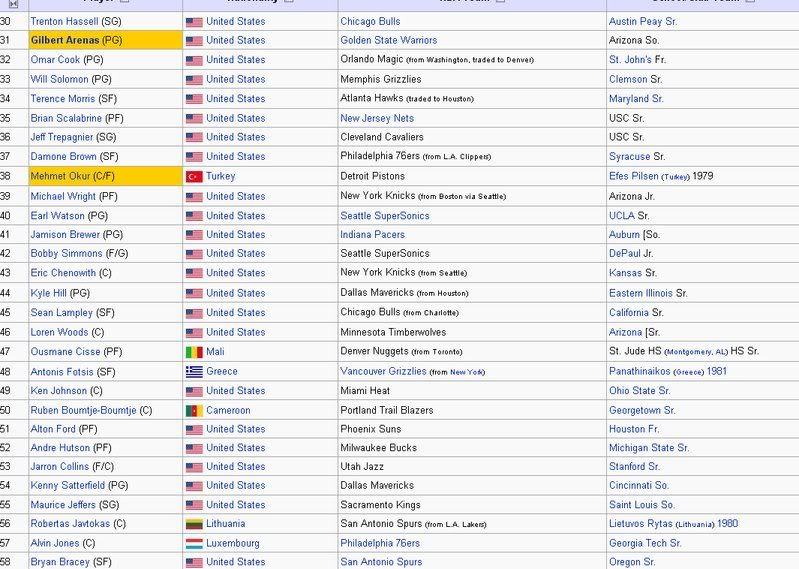This screenshot has height=569, width=799.
Task: Click the US flag in Damone Brown's row
Action: pos(194,157)
